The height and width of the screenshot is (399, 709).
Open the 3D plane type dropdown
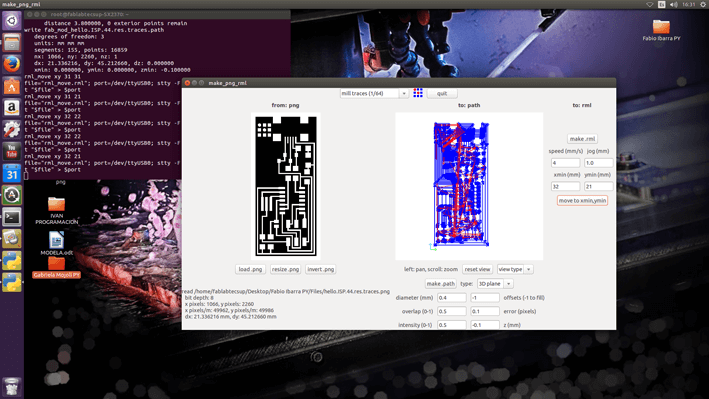[x=495, y=284]
